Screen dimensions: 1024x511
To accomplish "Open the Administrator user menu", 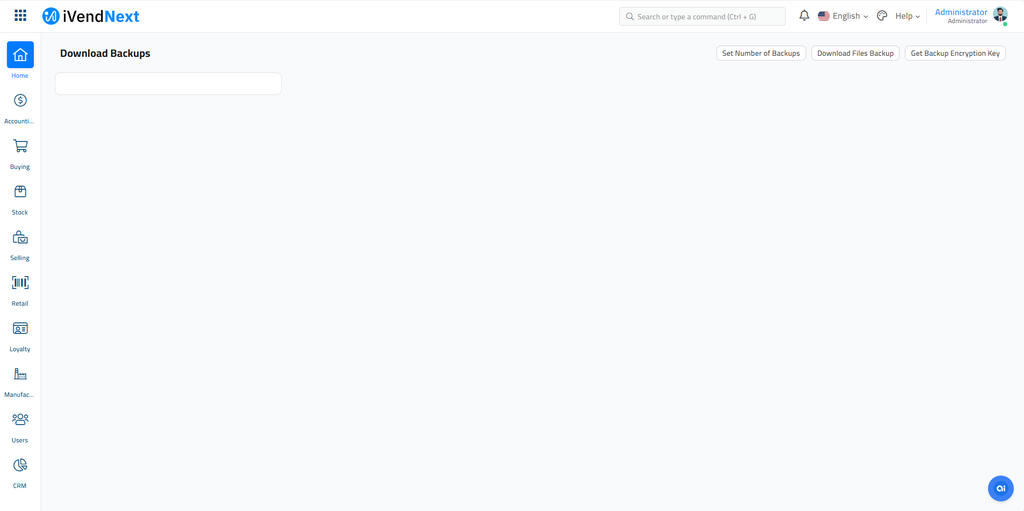I will (x=961, y=16).
